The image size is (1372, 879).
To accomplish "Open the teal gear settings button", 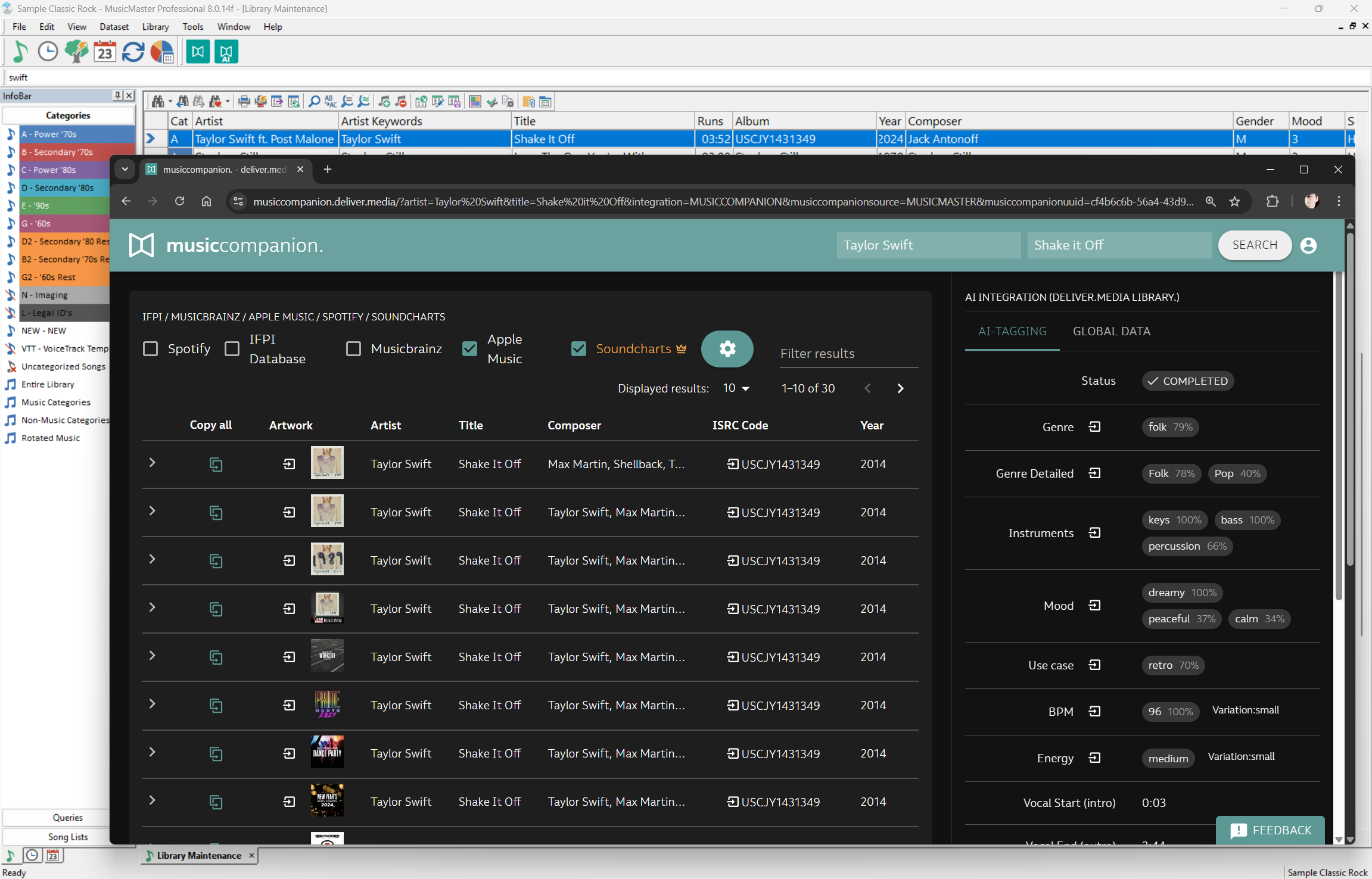I will point(727,349).
